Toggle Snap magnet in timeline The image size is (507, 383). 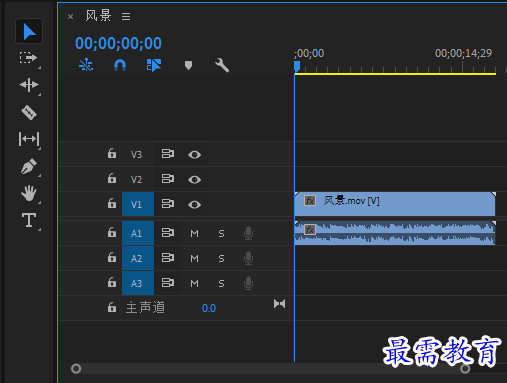pos(120,65)
